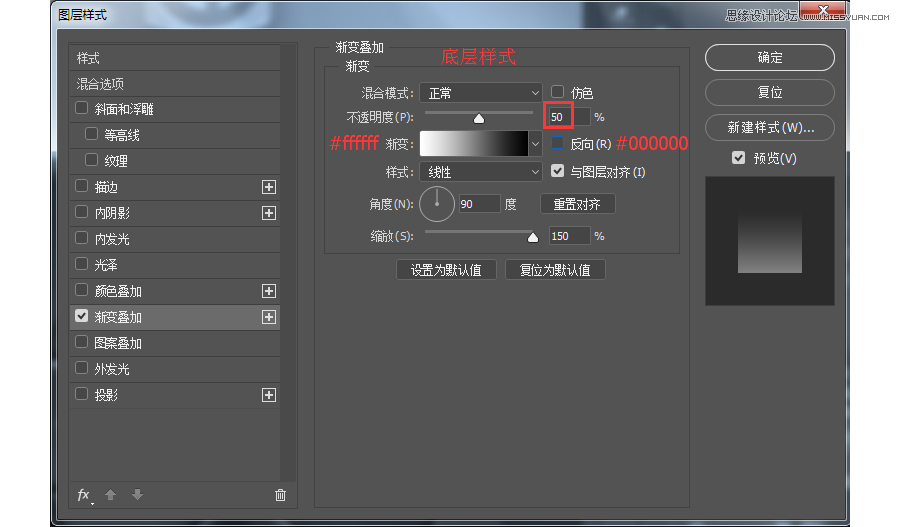The height and width of the screenshot is (527, 900).
Task: Add another 投影 effect with its plus icon
Action: 269,395
